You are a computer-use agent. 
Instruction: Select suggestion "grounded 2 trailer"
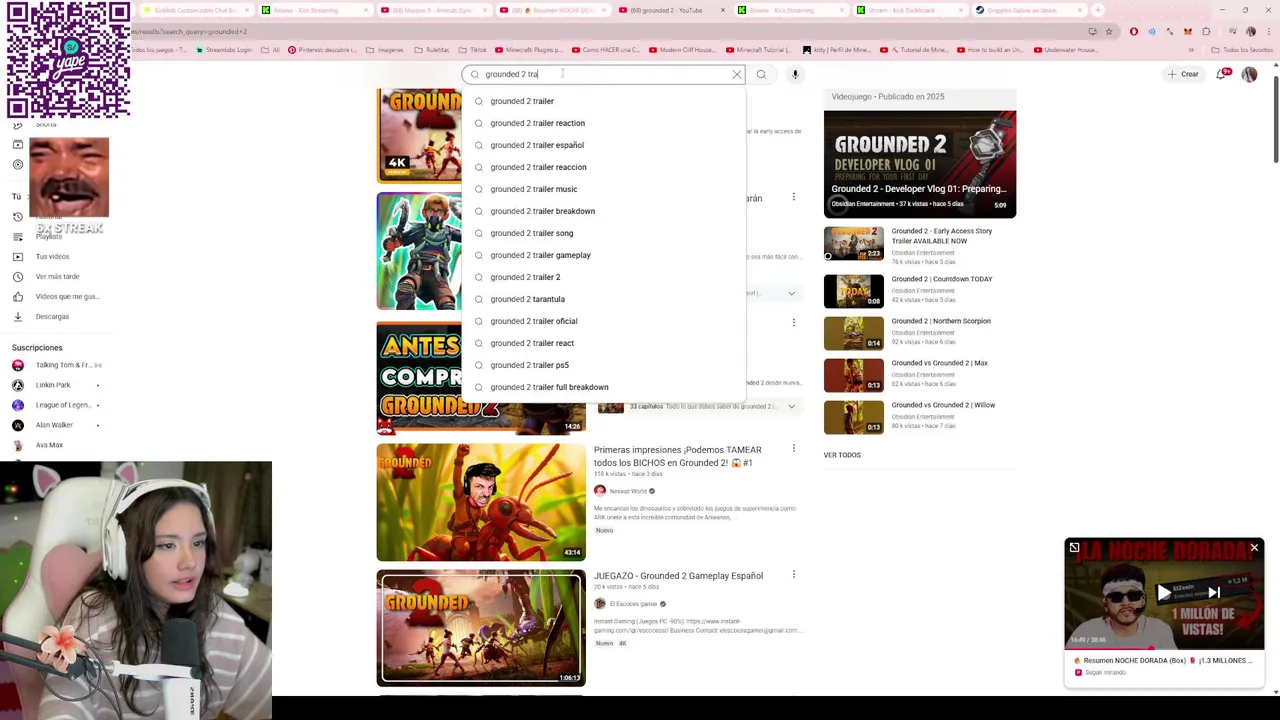(604, 101)
